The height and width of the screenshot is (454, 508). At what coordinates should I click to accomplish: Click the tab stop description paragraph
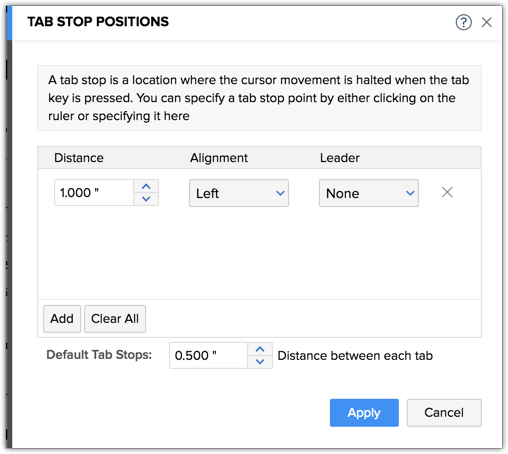[259, 98]
